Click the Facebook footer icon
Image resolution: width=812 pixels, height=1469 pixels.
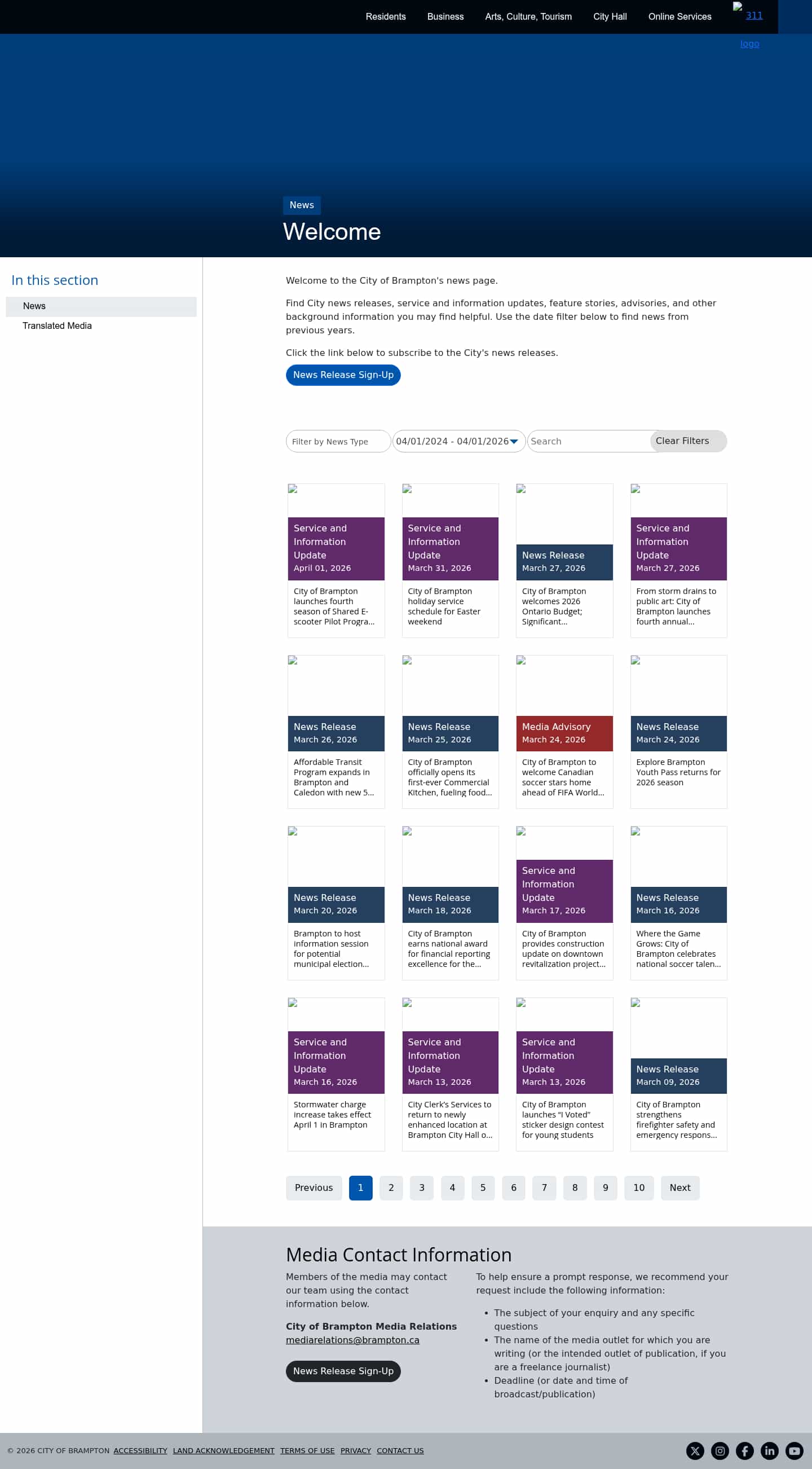coord(744,1451)
